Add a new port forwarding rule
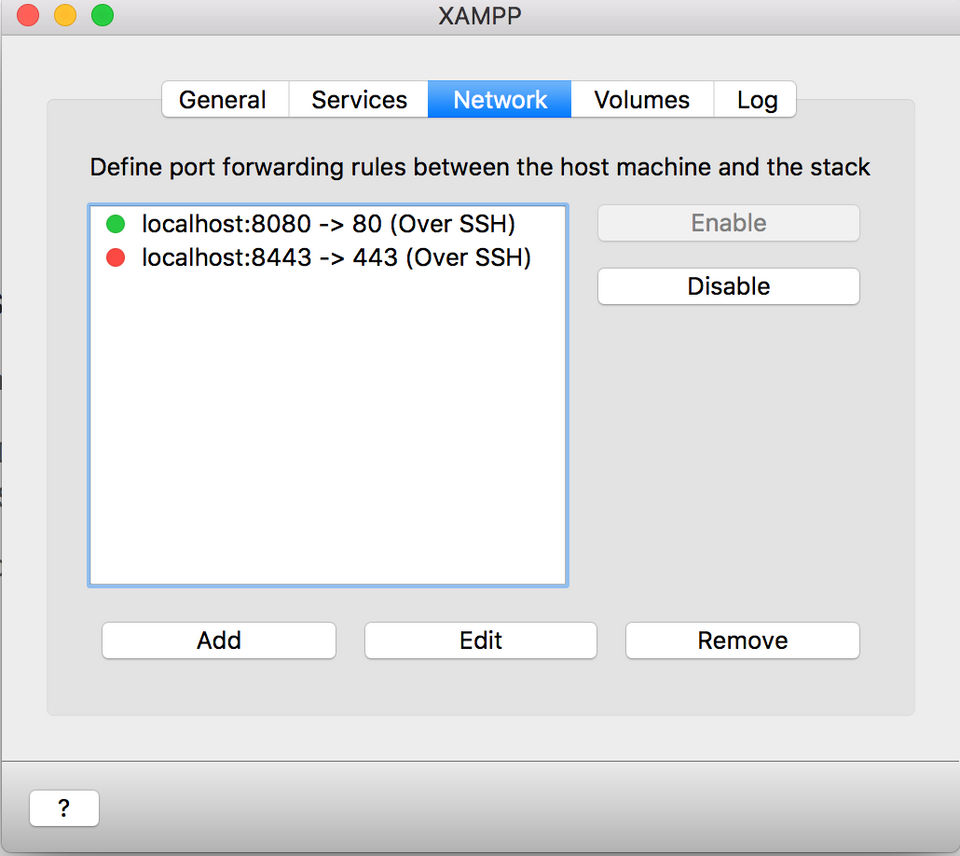This screenshot has height=856, width=960. click(x=219, y=640)
